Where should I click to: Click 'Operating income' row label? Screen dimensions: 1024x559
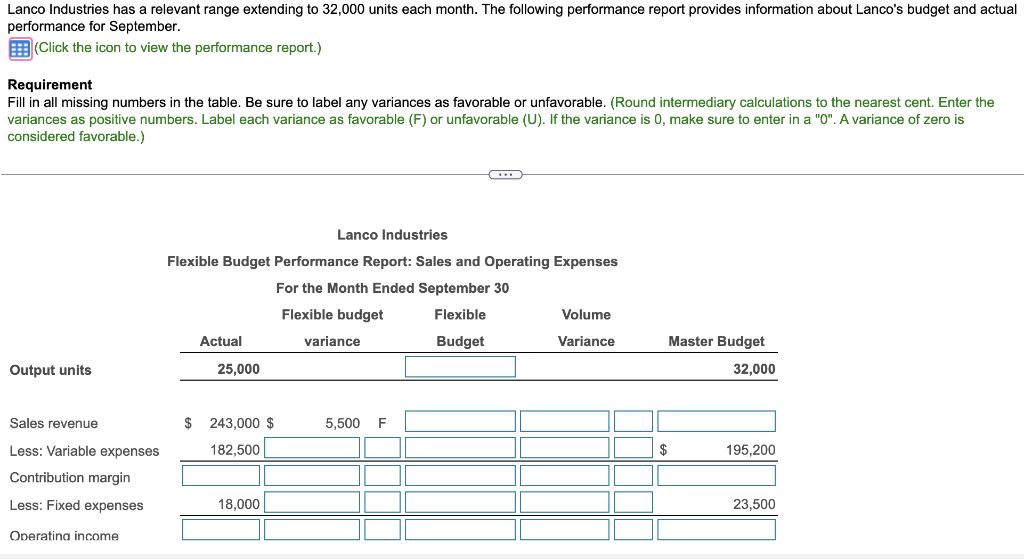click(x=64, y=535)
